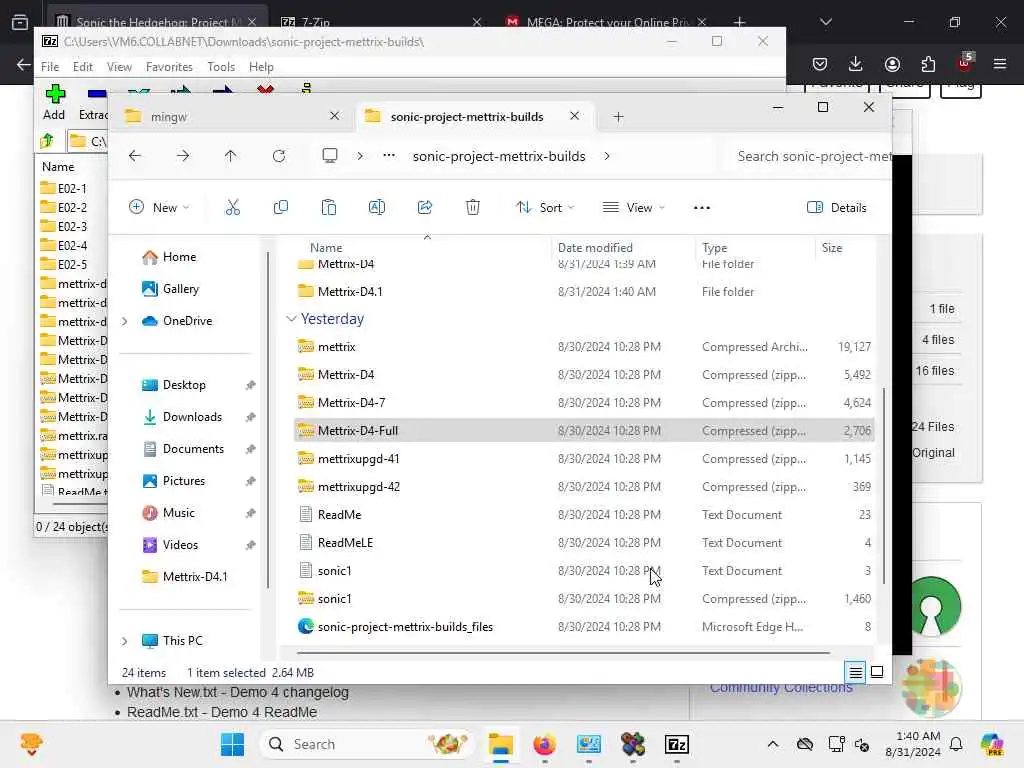The image size is (1024, 768).
Task: Open Mettrix-D4.1 pinned folder in sidebar
Action: click(195, 577)
